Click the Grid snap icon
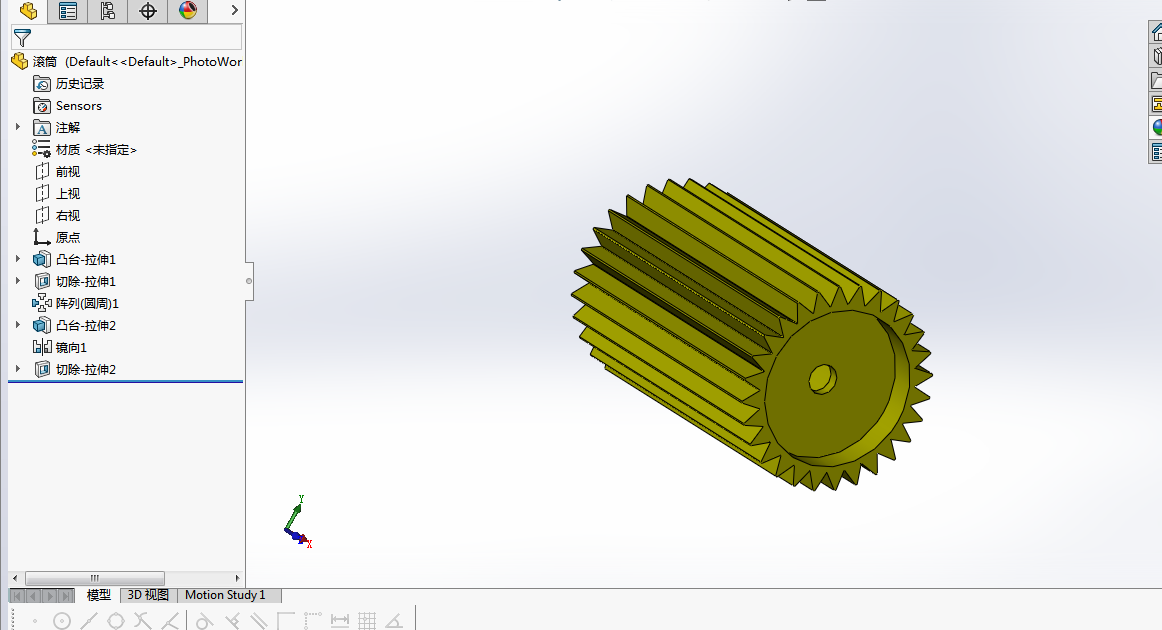Screen dimensions: 1162x630 click(367, 621)
